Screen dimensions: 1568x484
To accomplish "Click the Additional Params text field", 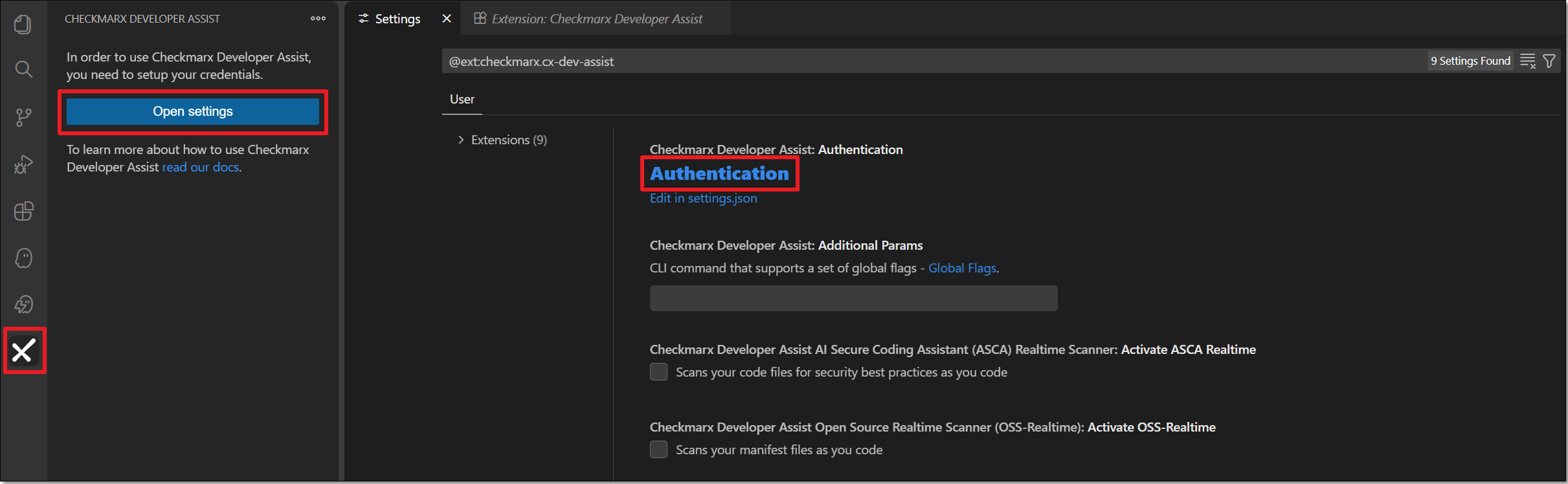I will (x=853, y=298).
